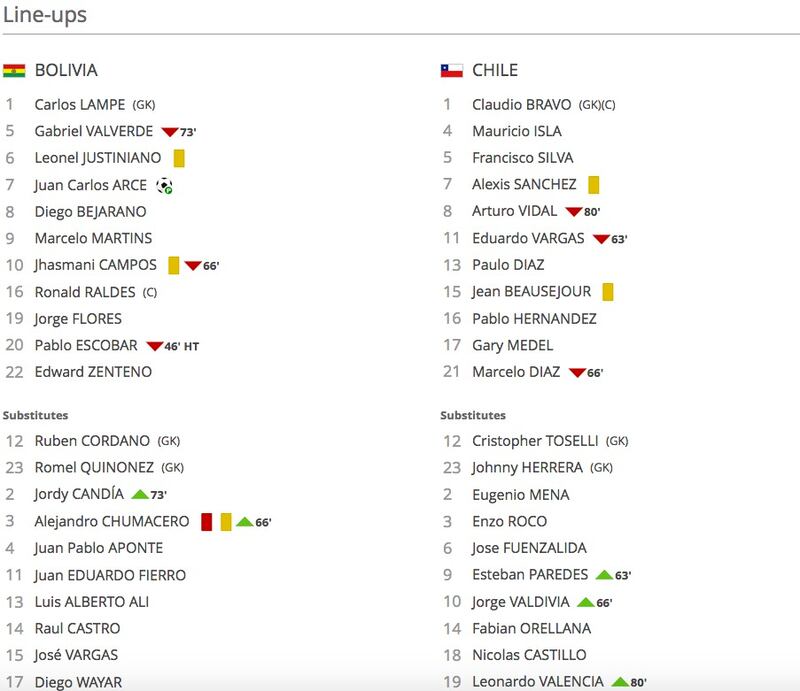Click the substituted-off arrow next to Gabriel VALVERDE
The height and width of the screenshot is (691, 800).
coord(169,132)
